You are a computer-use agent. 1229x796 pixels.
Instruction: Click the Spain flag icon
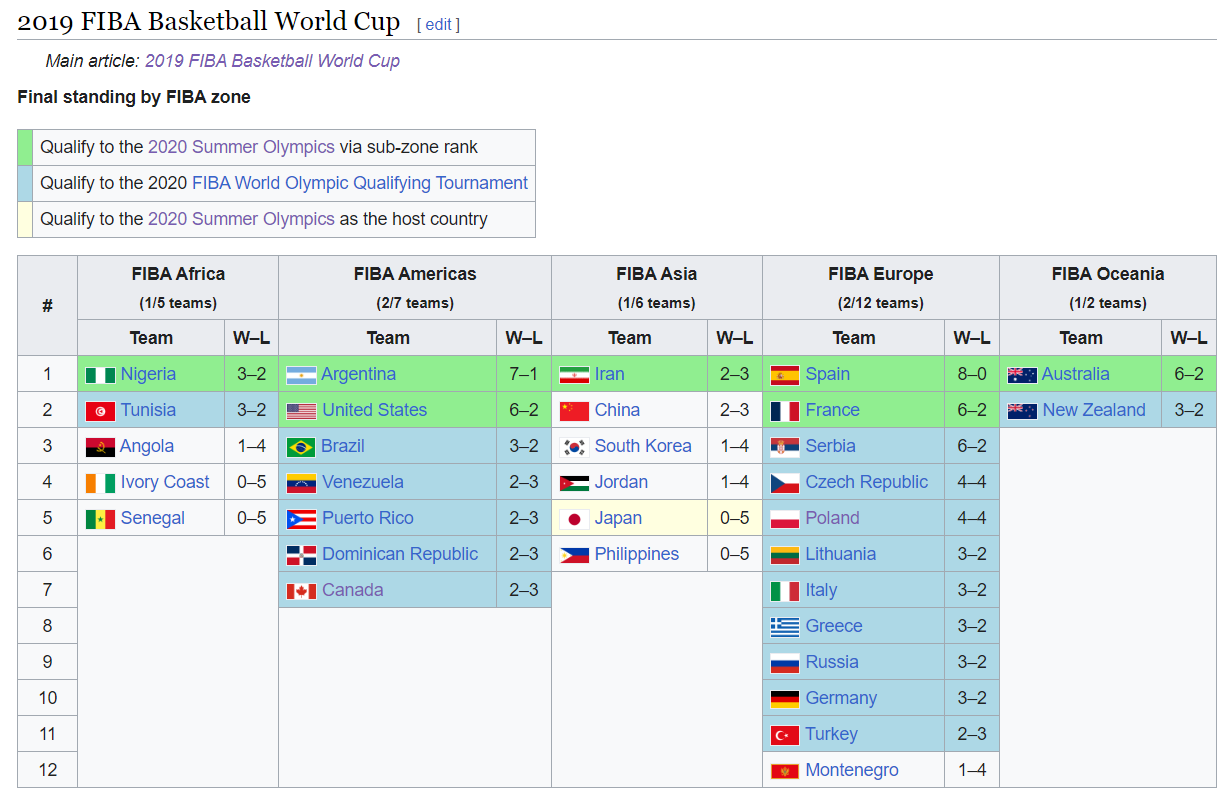click(x=785, y=375)
